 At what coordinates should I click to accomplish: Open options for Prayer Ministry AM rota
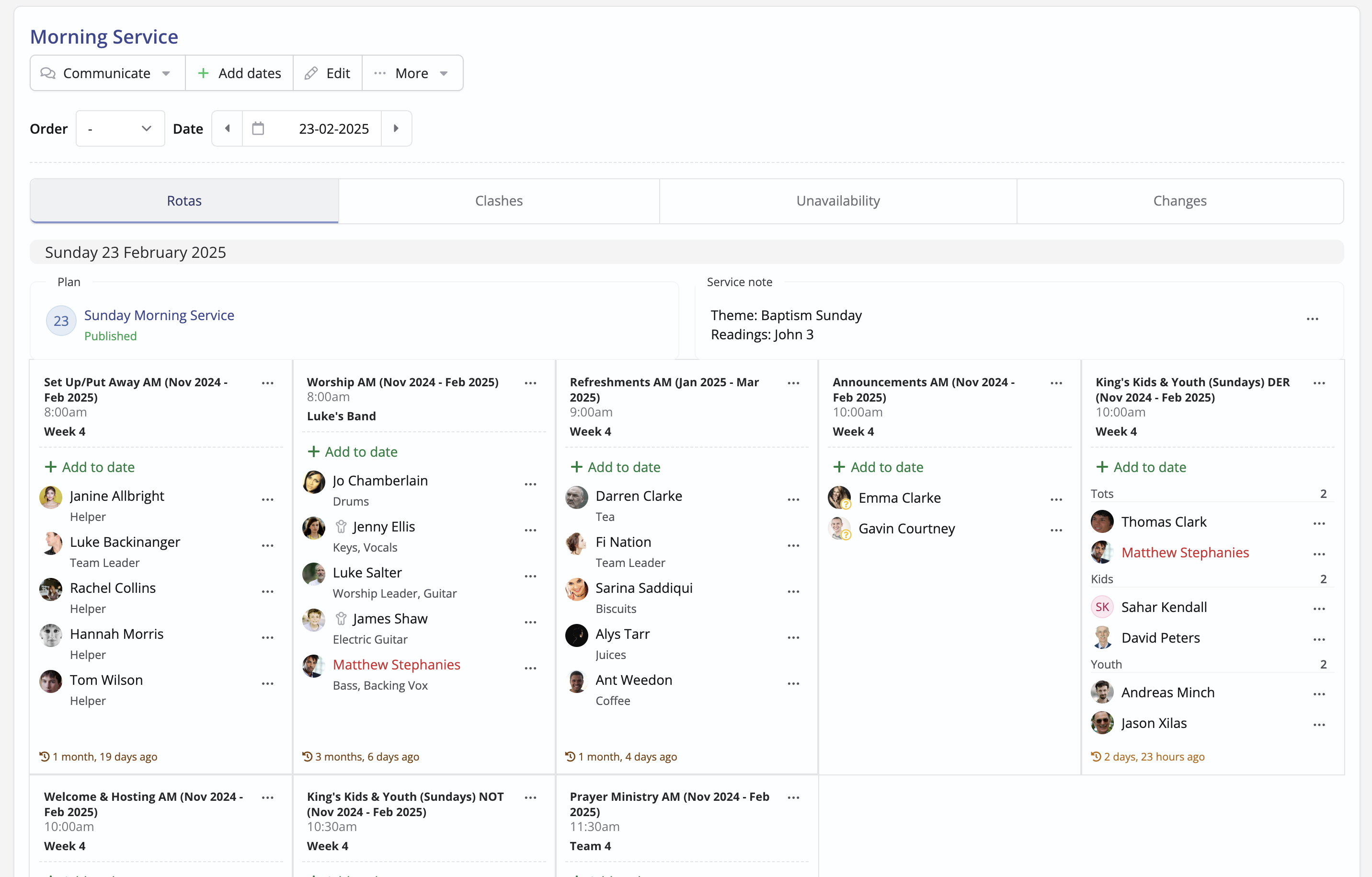793,797
